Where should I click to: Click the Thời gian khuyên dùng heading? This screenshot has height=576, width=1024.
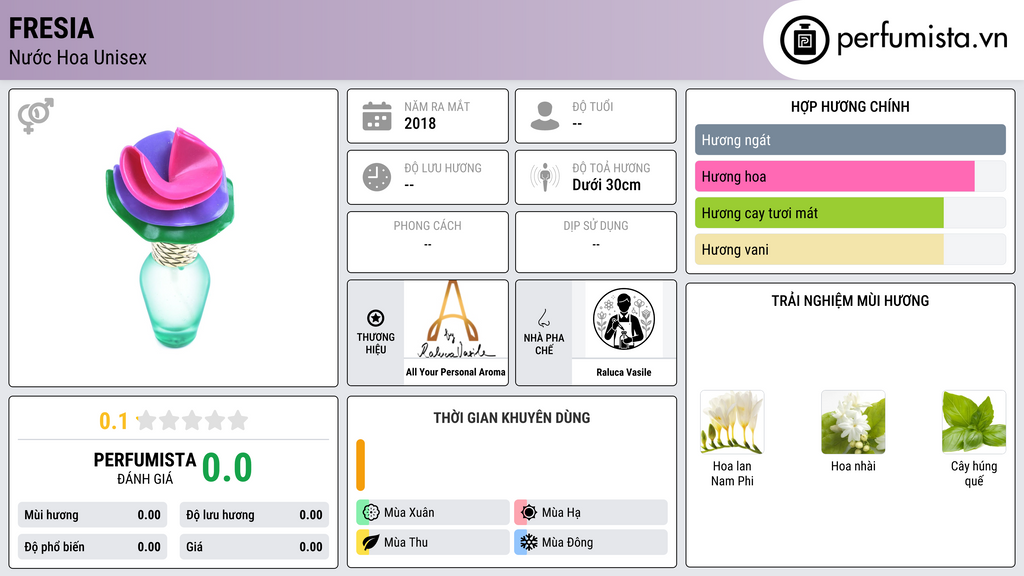click(512, 418)
